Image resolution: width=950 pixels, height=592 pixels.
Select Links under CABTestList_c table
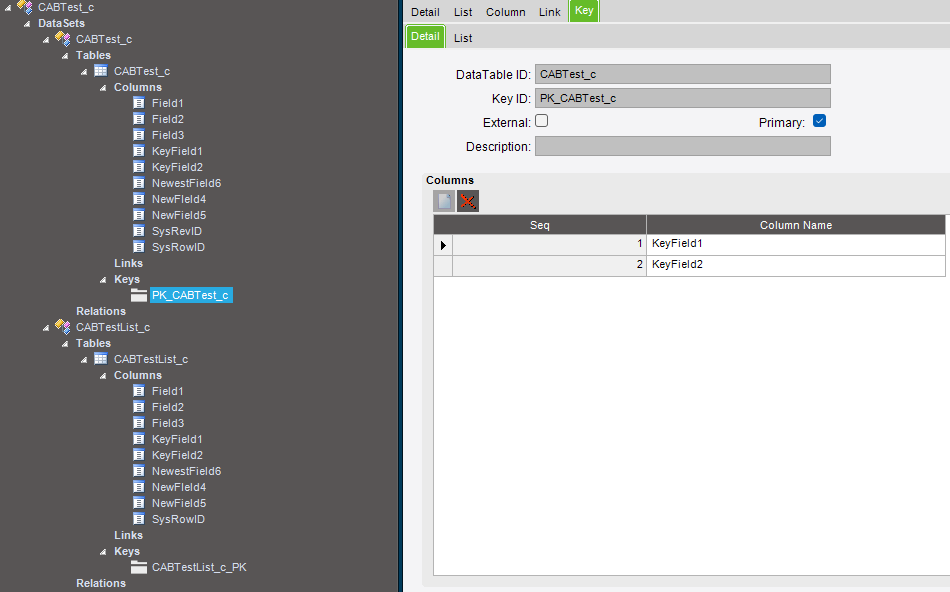(128, 535)
